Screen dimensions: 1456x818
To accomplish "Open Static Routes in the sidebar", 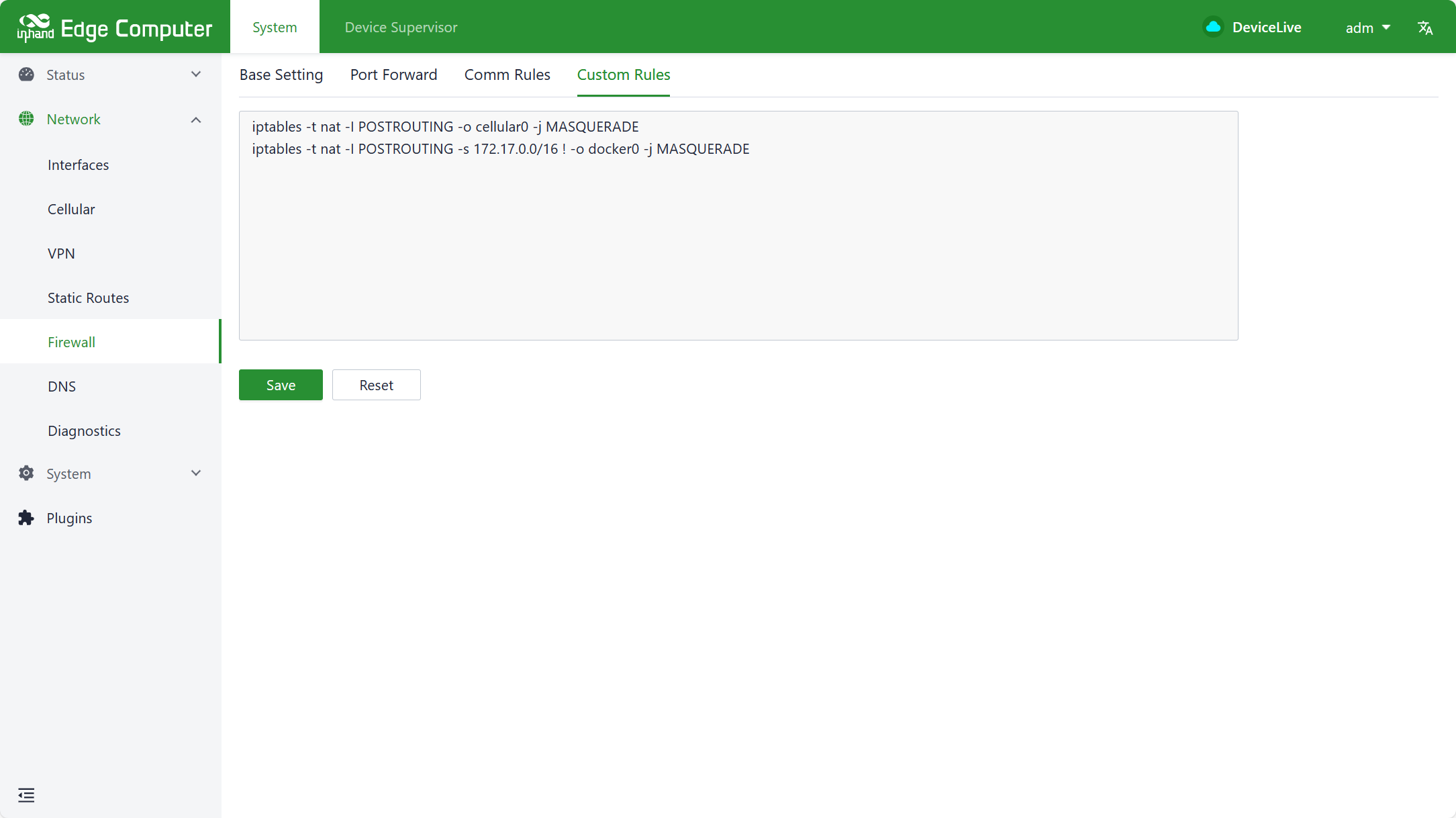I will [88, 298].
